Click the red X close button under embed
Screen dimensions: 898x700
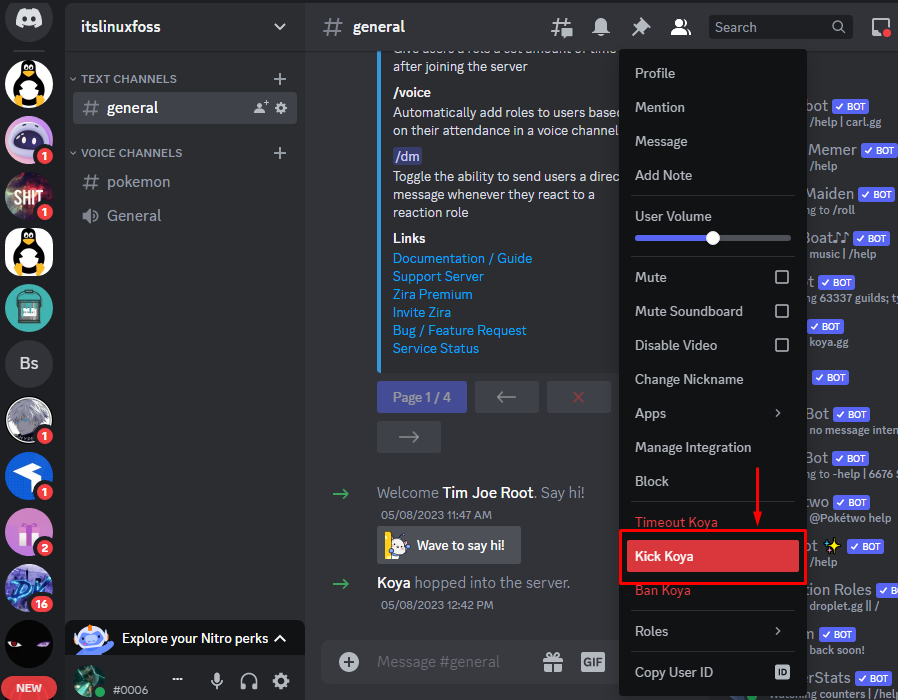(x=578, y=397)
